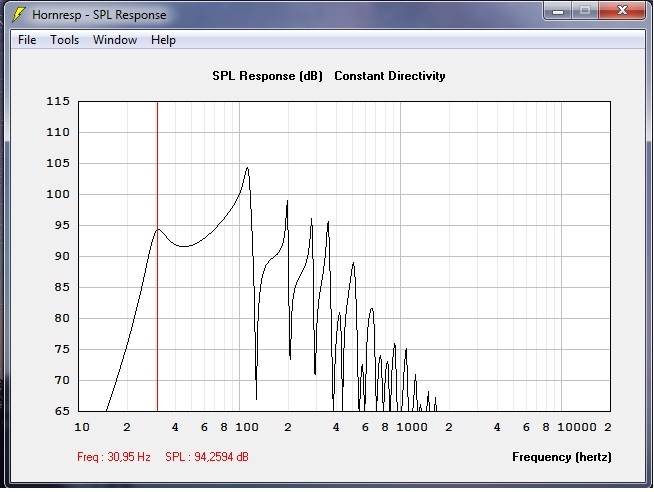This screenshot has height=492, width=654.
Task: Click the 10000 Hz x-axis label
Action: [x=577, y=427]
